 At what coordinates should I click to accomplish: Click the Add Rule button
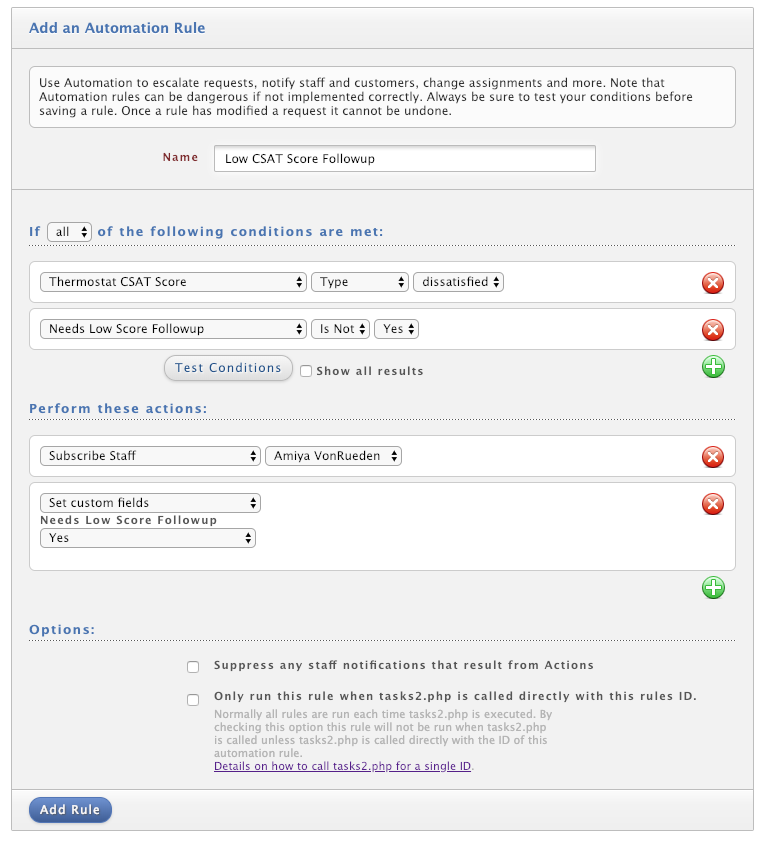70,809
